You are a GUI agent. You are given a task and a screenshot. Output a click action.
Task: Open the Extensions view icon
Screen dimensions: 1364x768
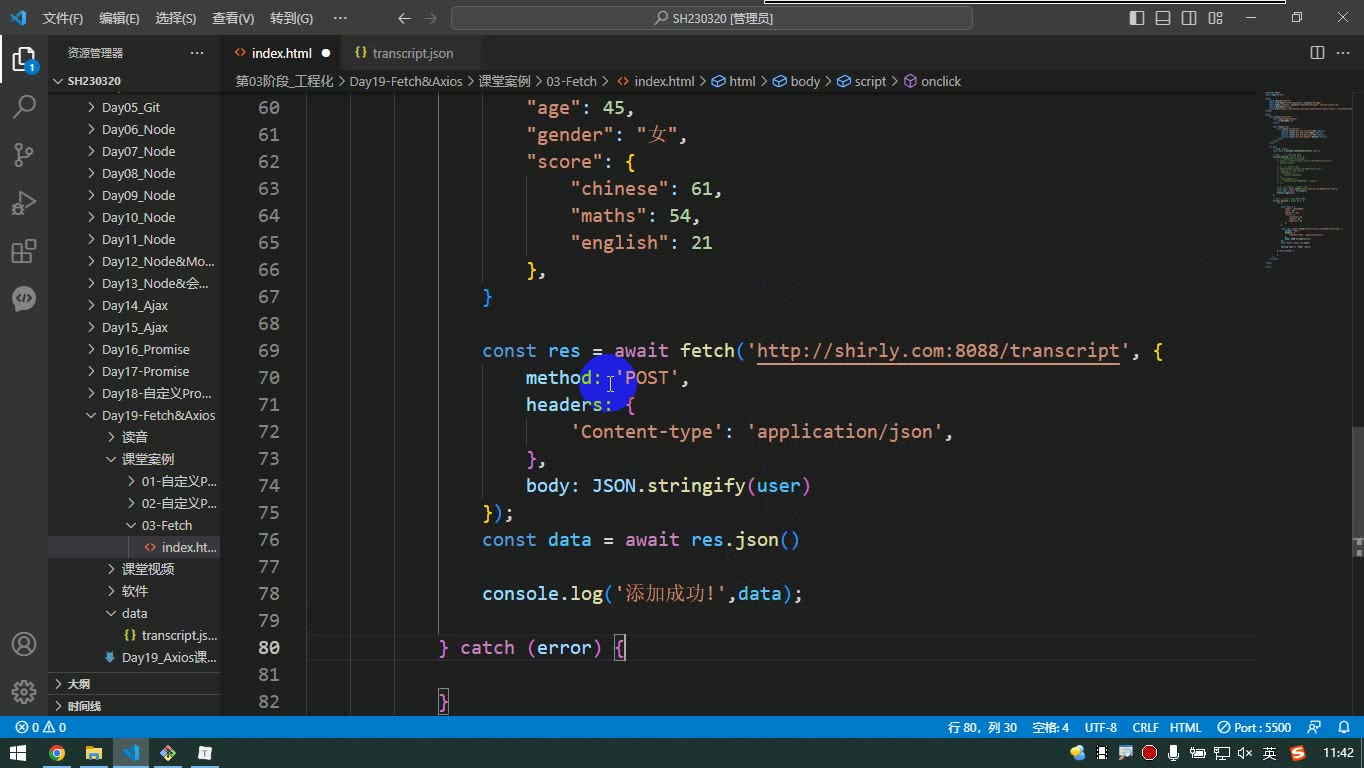pos(24,251)
